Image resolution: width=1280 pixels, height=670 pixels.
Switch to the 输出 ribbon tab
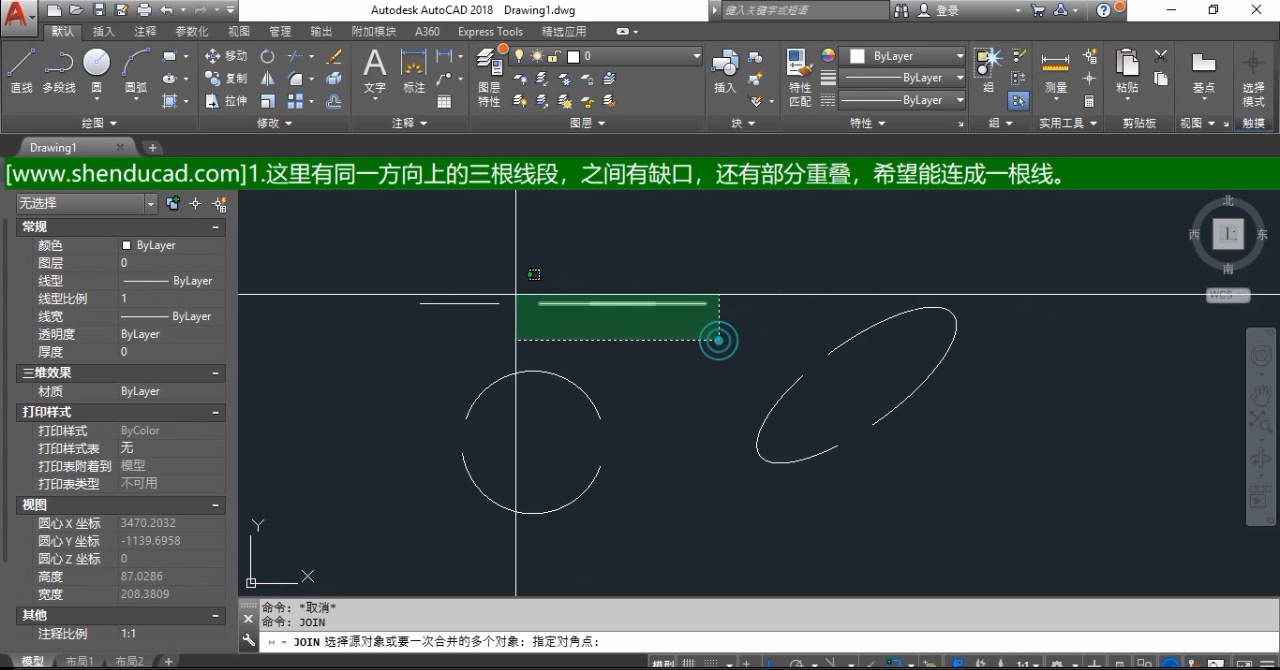(321, 31)
